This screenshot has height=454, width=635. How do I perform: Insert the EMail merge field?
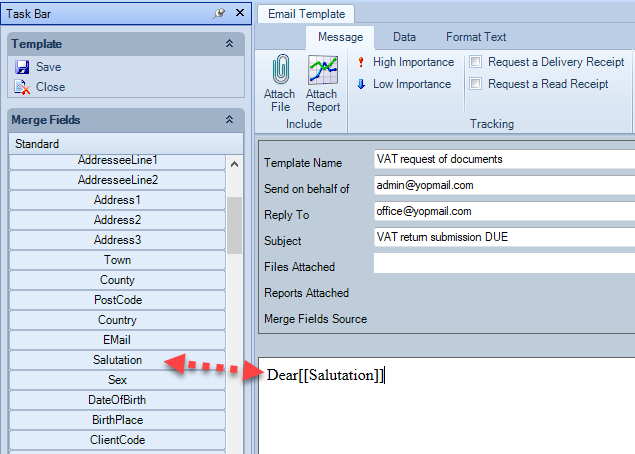tap(117, 340)
